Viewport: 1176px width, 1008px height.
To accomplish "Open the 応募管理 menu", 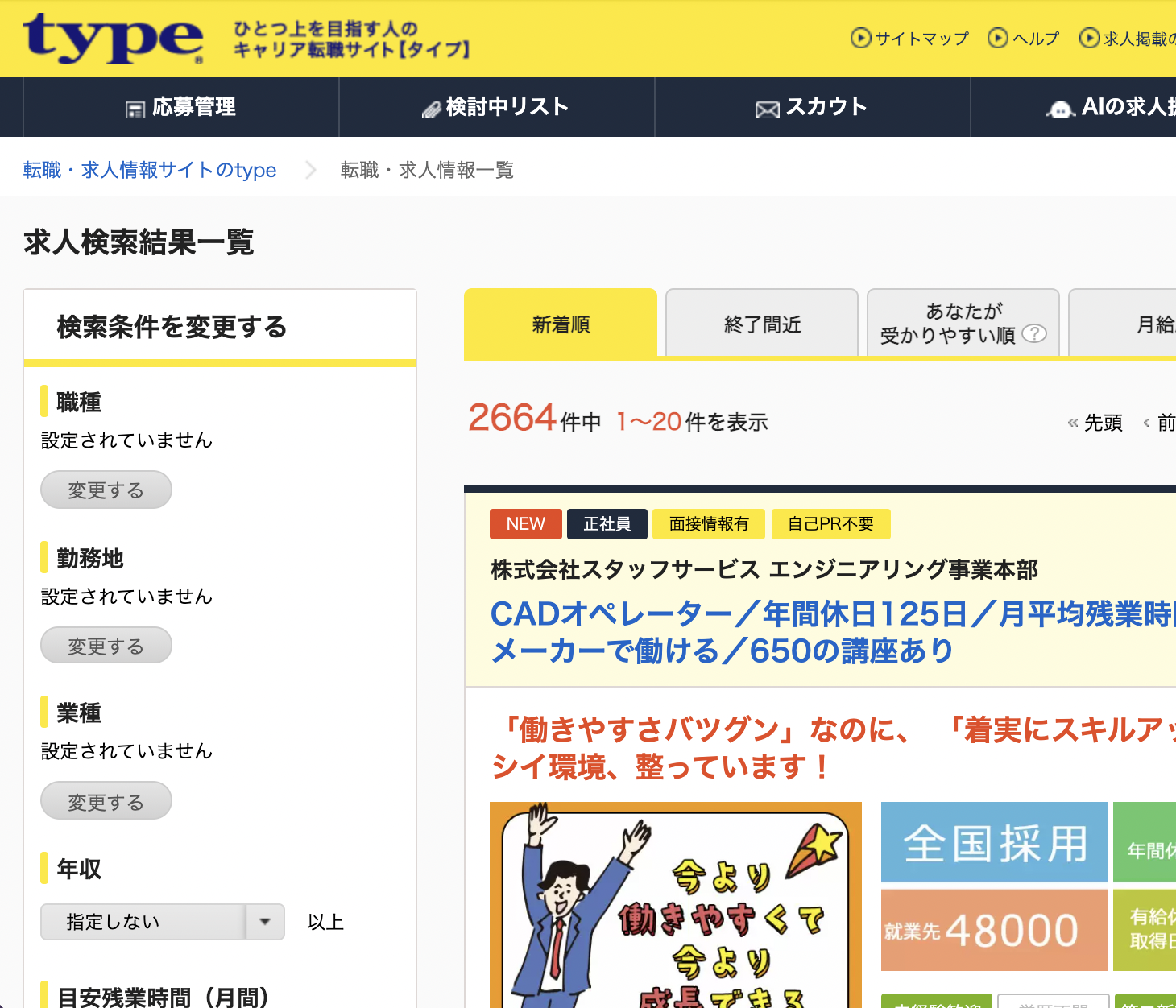I will (x=181, y=107).
